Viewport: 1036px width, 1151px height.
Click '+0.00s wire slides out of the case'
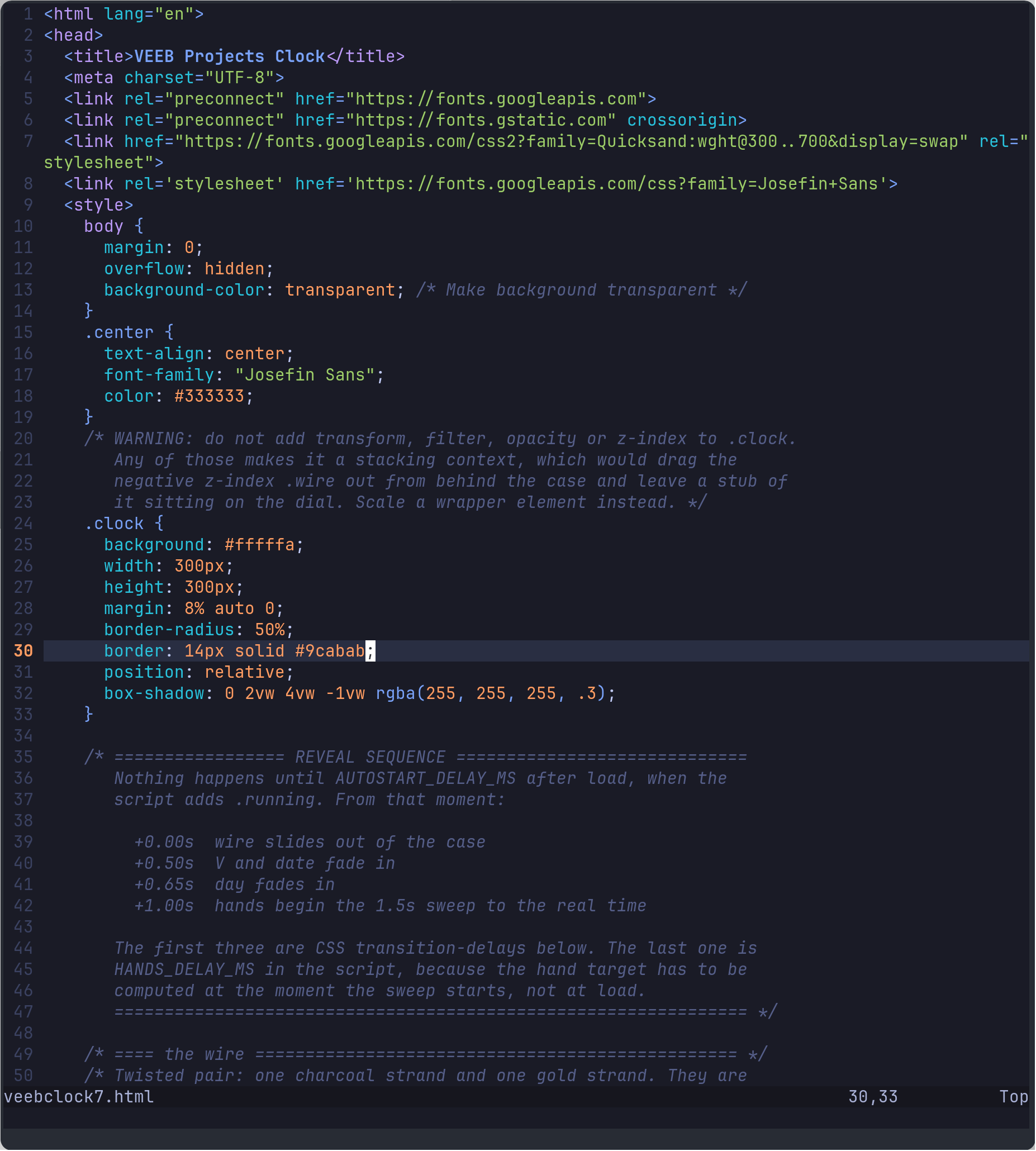[x=310, y=843]
